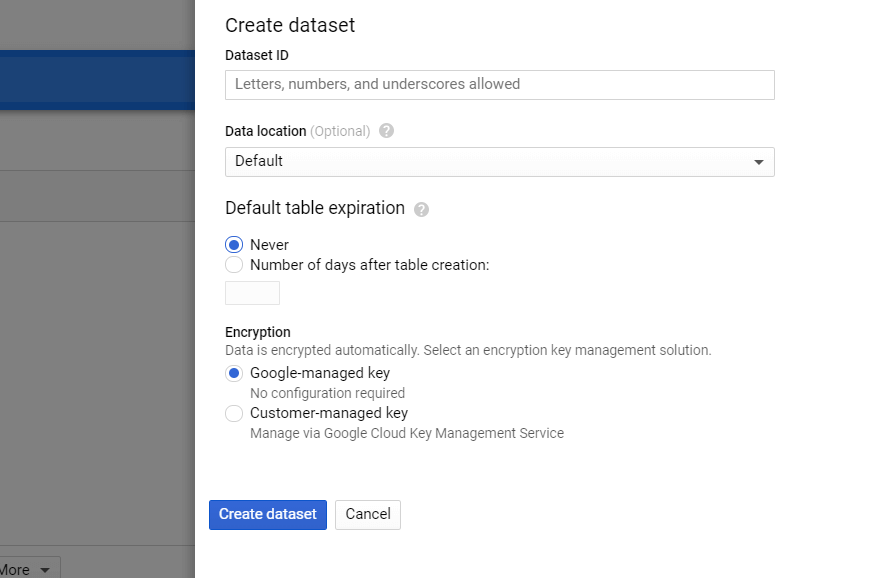Screen dimensions: 880x578
Task: Click the Default table expiration help icon
Action: pos(421,209)
